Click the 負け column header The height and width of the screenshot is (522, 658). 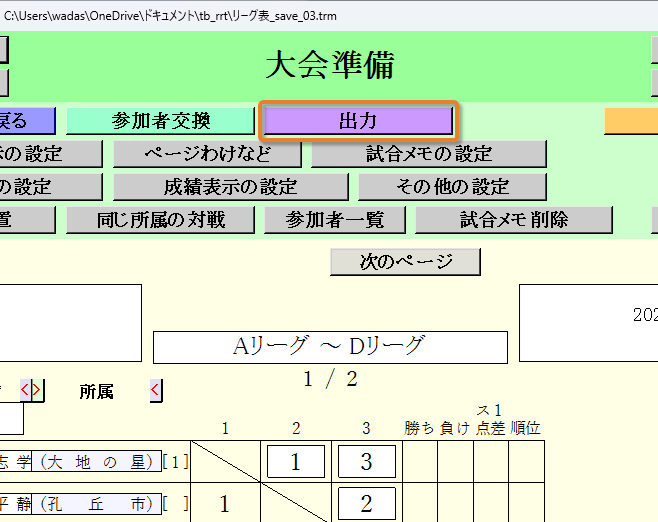(455, 428)
